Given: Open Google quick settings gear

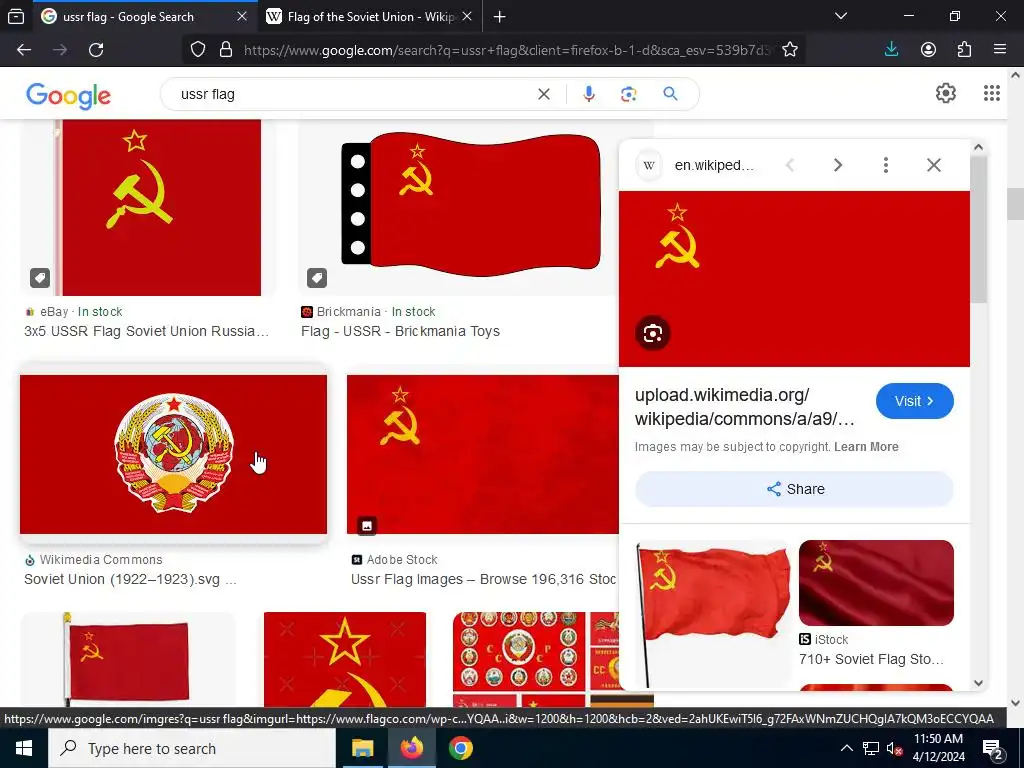Looking at the screenshot, I should click(x=946, y=93).
